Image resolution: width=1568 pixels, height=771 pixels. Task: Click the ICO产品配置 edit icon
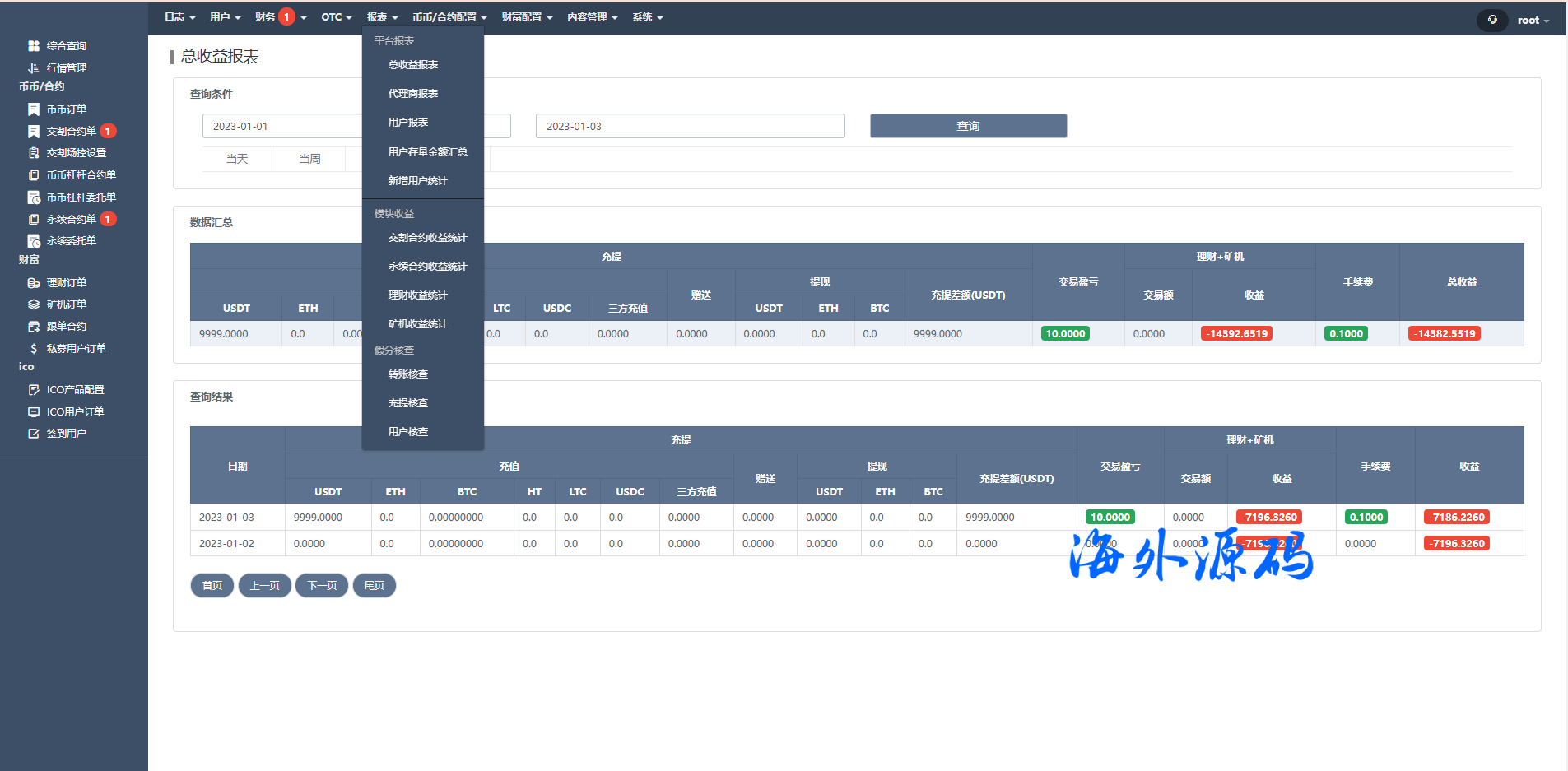click(34, 390)
